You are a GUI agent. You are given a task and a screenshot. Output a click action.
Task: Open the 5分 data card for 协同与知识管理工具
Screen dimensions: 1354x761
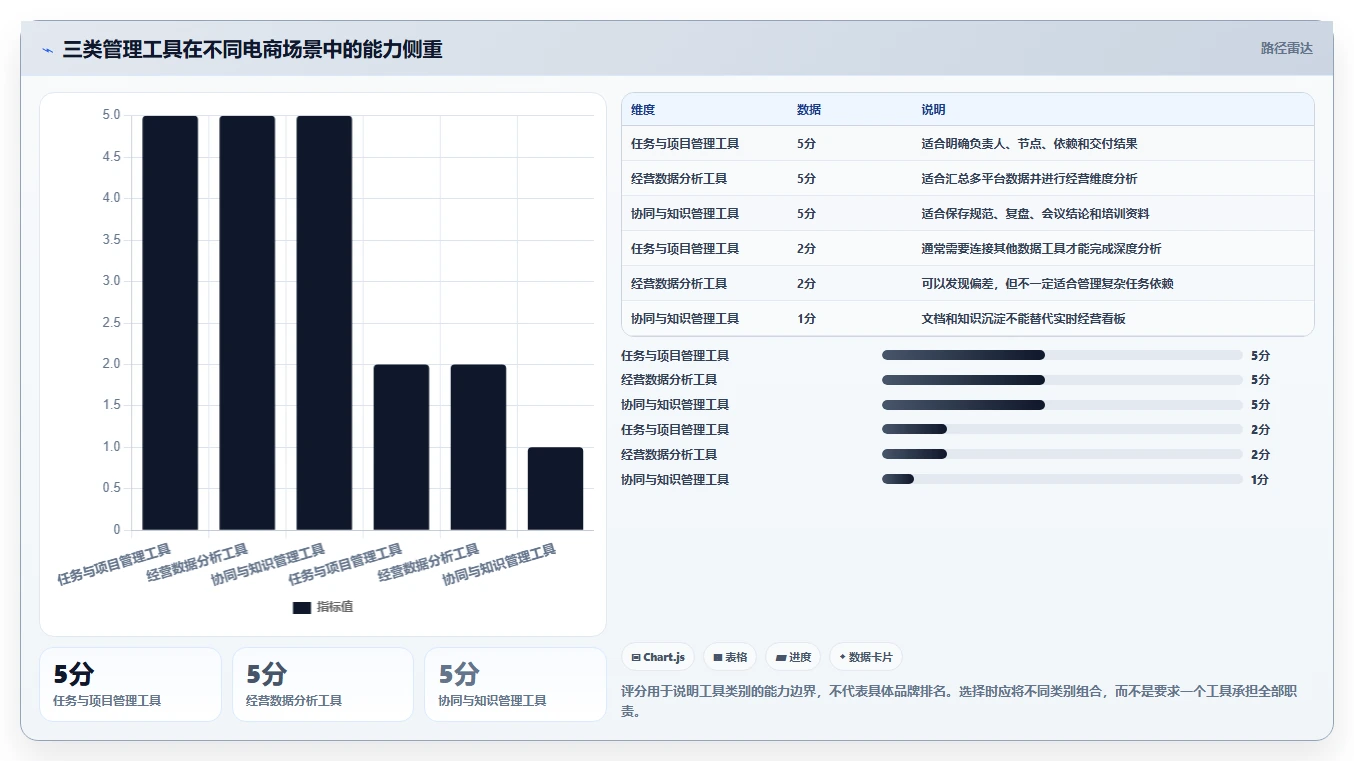tap(515, 684)
